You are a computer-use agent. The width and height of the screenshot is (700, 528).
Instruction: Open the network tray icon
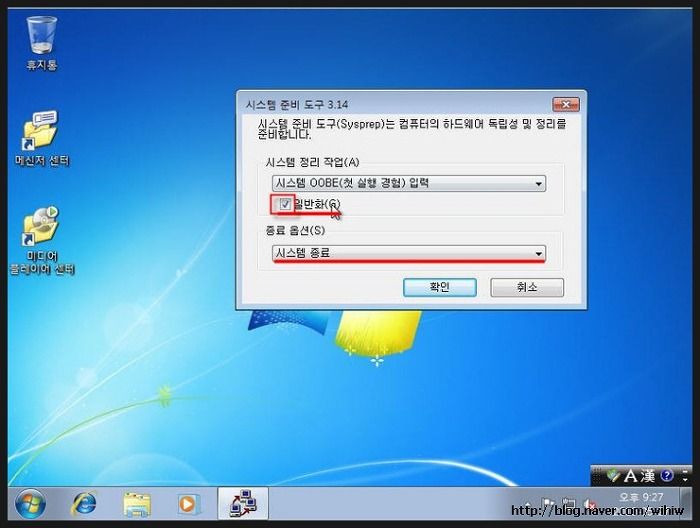click(x=568, y=503)
